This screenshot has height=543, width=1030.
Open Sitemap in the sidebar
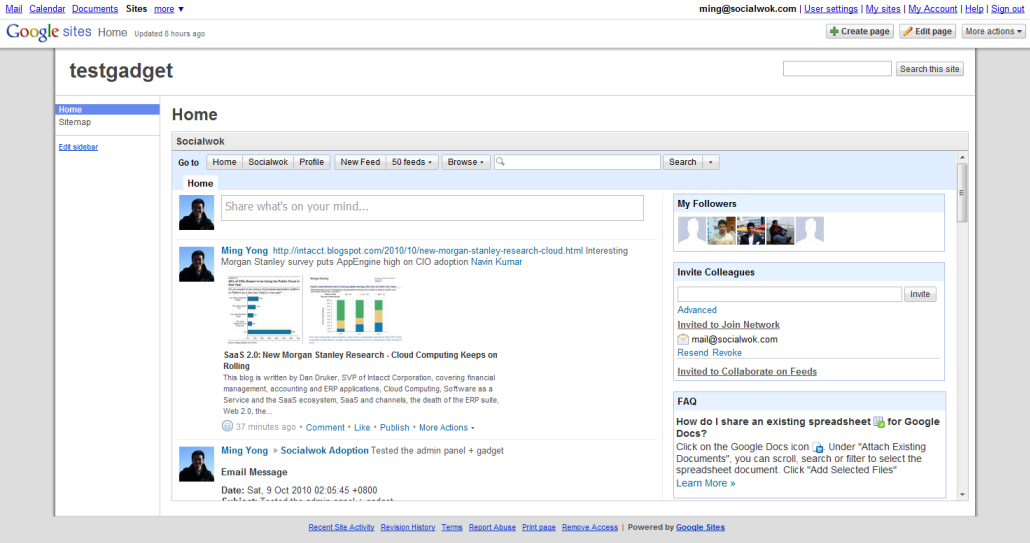click(75, 122)
